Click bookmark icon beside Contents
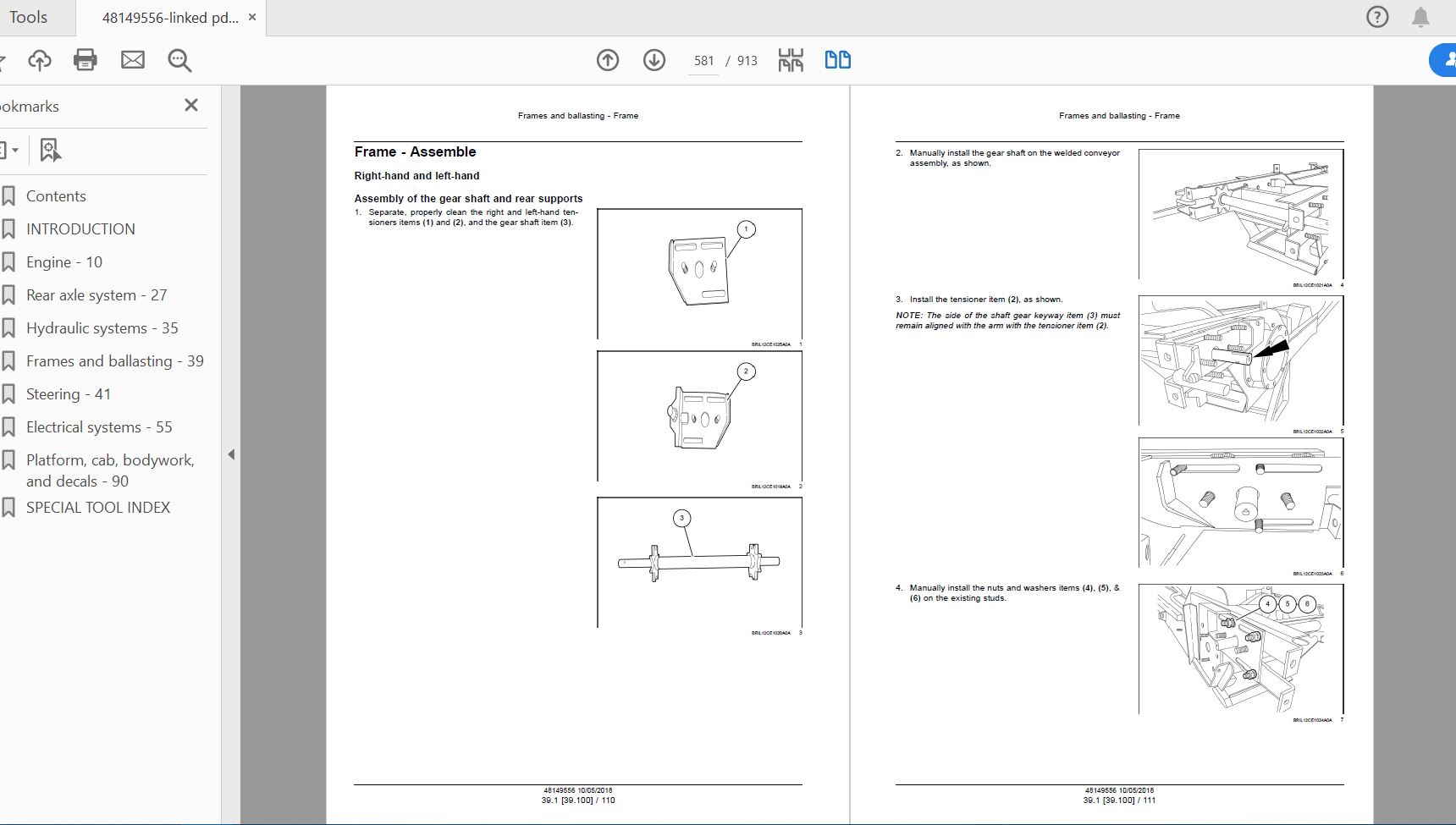The width and height of the screenshot is (1456, 825). tap(8, 196)
